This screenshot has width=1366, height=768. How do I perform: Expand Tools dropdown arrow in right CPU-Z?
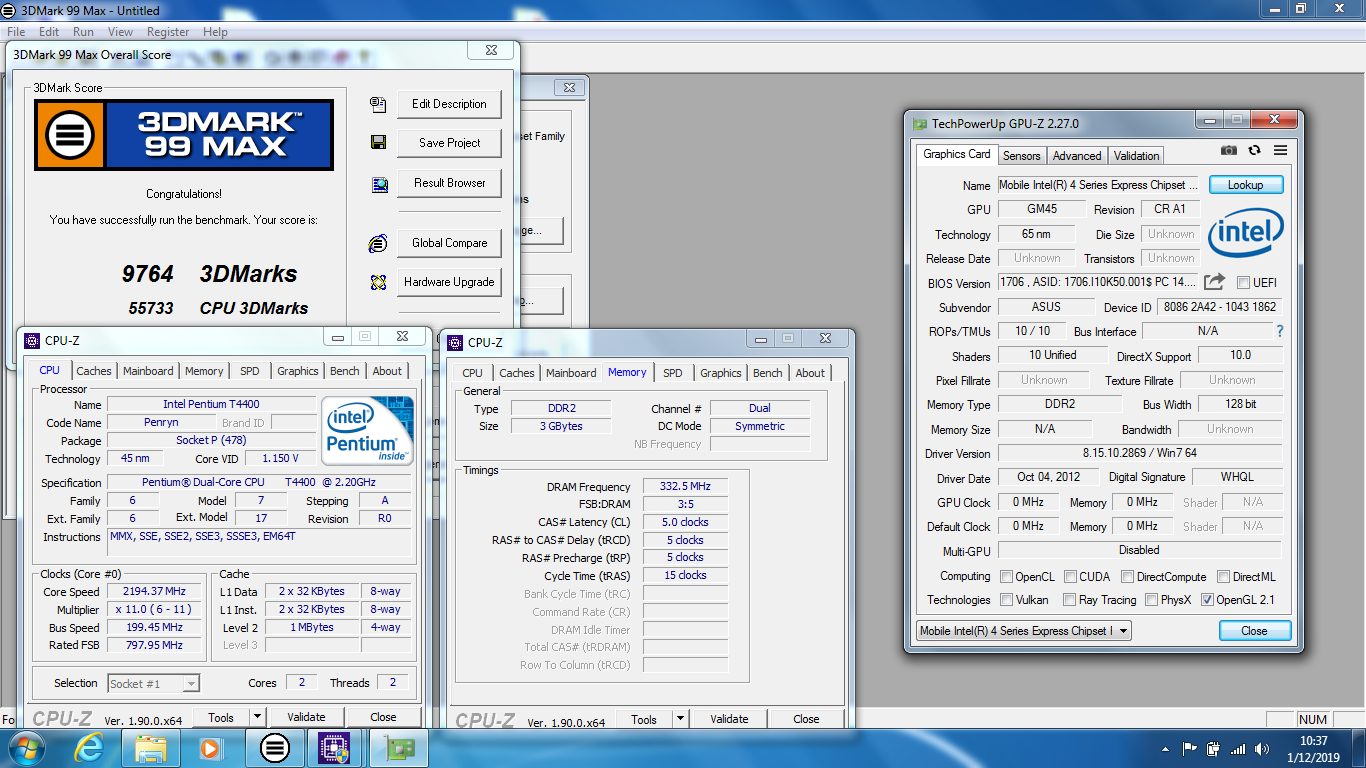point(680,719)
